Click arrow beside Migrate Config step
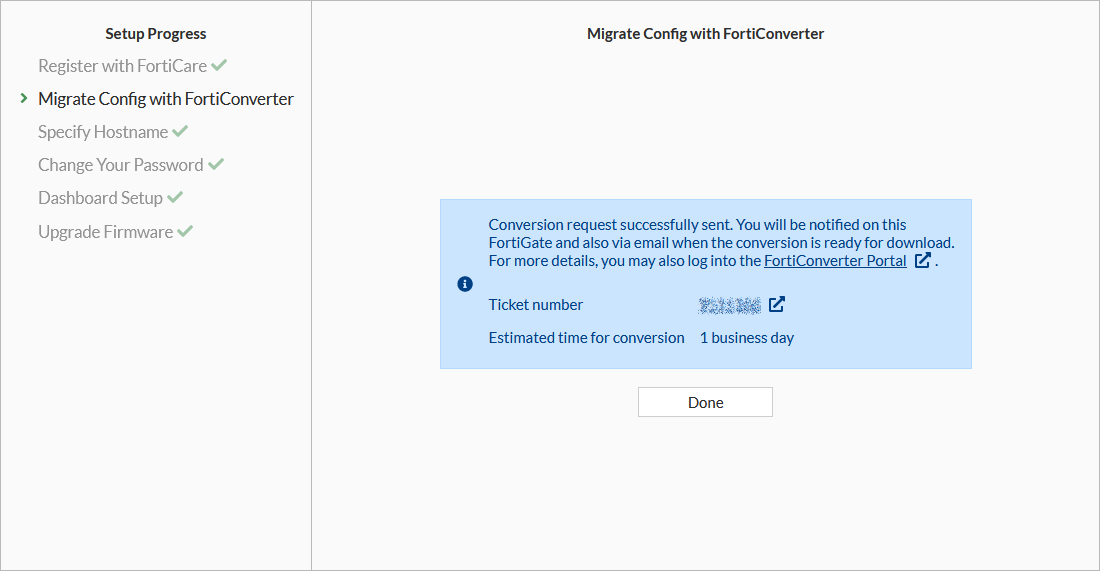This screenshot has width=1100, height=571. pos(24,99)
